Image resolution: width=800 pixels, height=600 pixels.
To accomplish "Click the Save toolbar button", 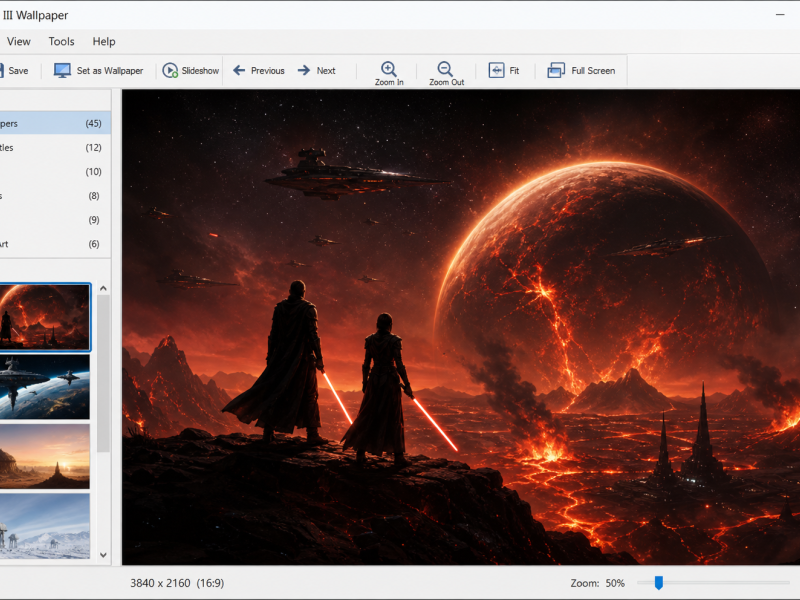I will coord(14,70).
